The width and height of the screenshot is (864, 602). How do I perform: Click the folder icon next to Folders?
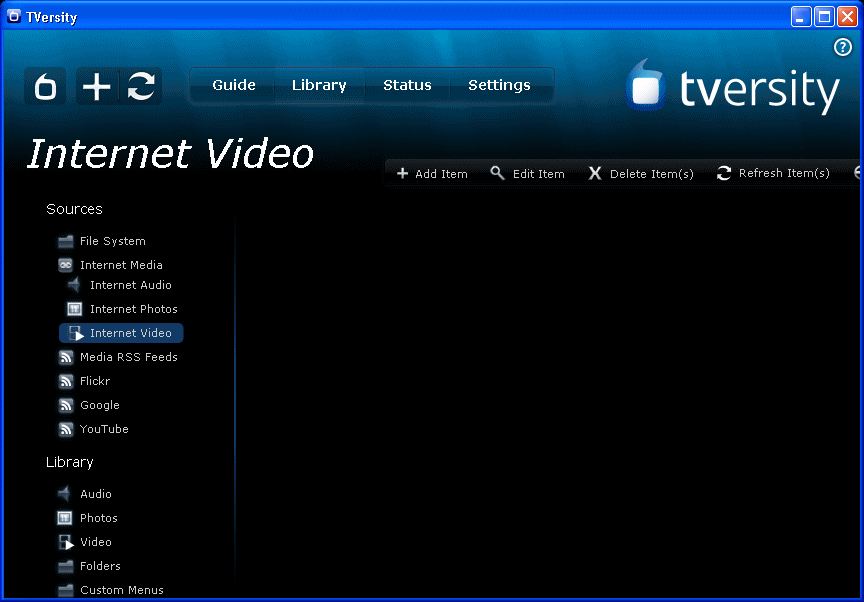coord(66,566)
